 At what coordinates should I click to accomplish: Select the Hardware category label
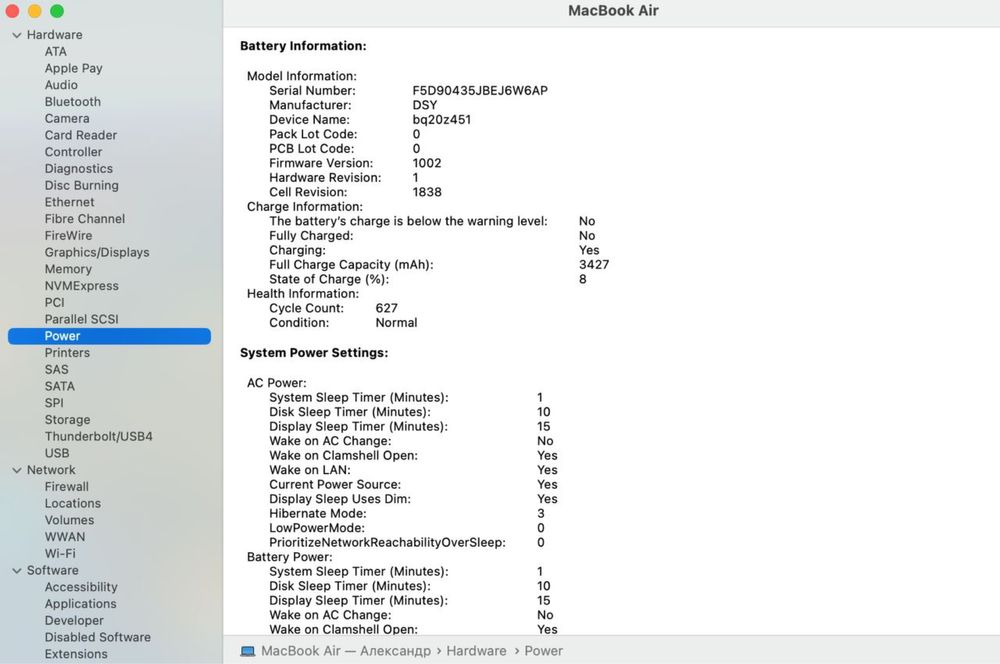coord(54,35)
